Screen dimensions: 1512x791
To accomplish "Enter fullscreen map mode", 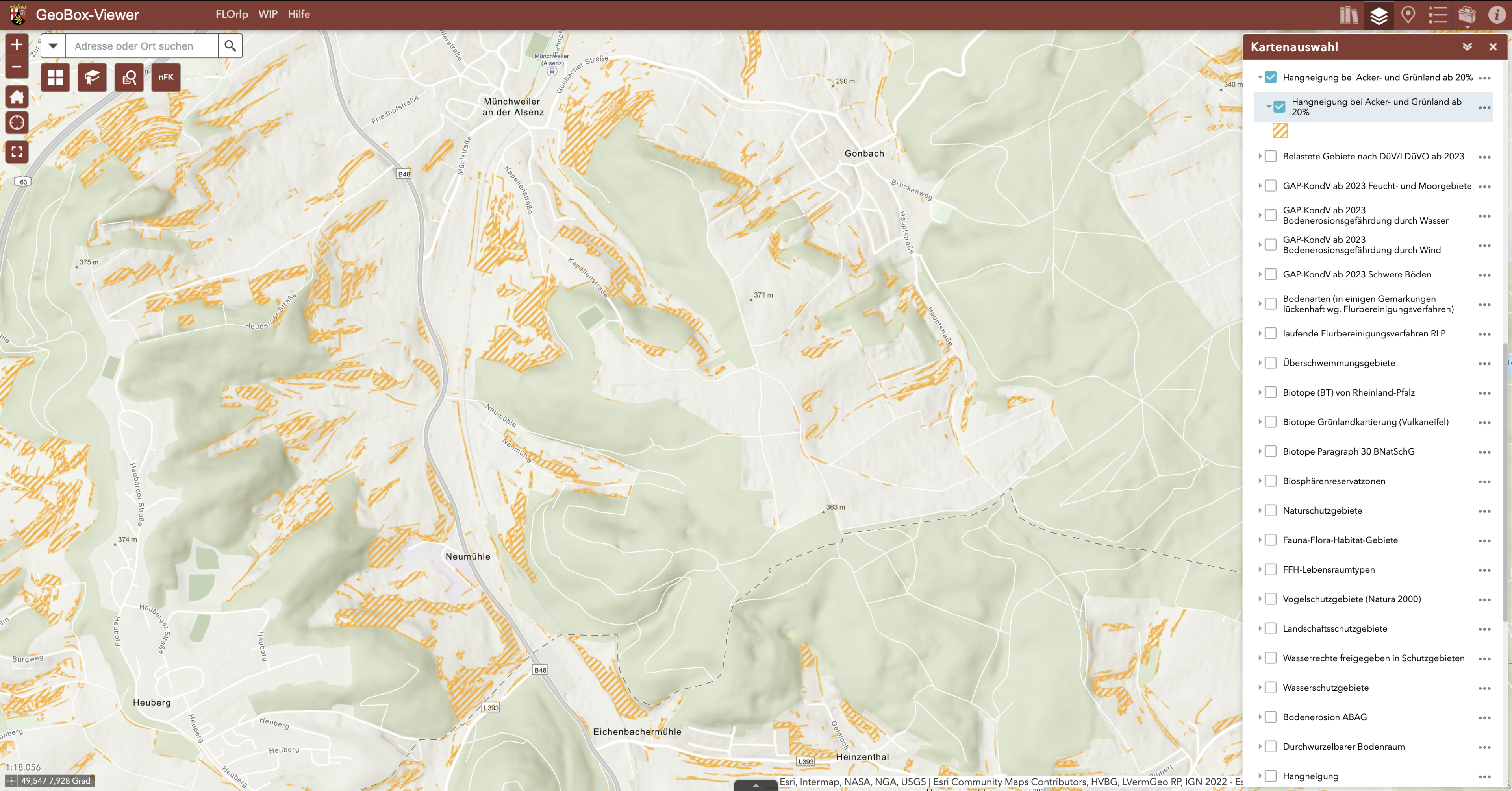I will tap(17, 152).
